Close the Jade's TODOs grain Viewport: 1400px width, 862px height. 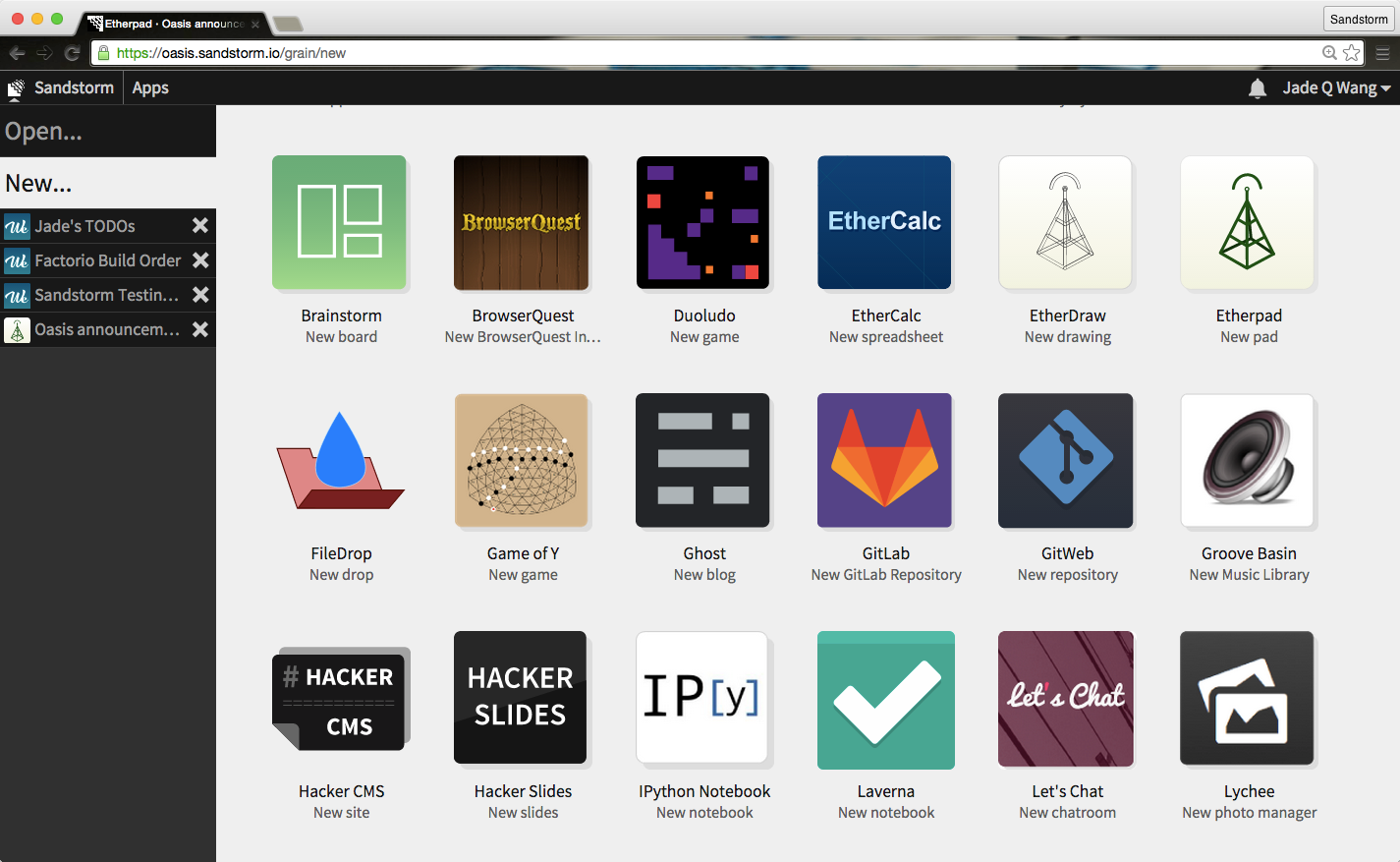200,226
